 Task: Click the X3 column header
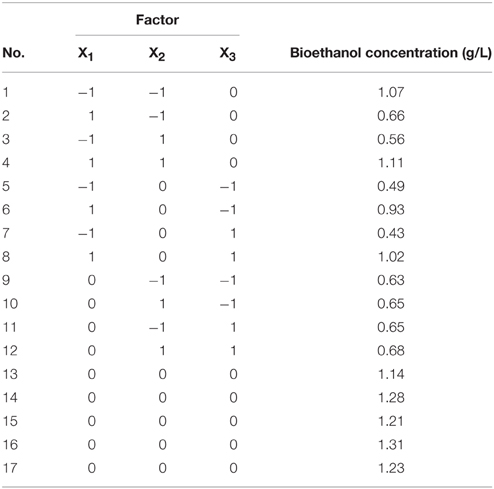[x=228, y=54]
